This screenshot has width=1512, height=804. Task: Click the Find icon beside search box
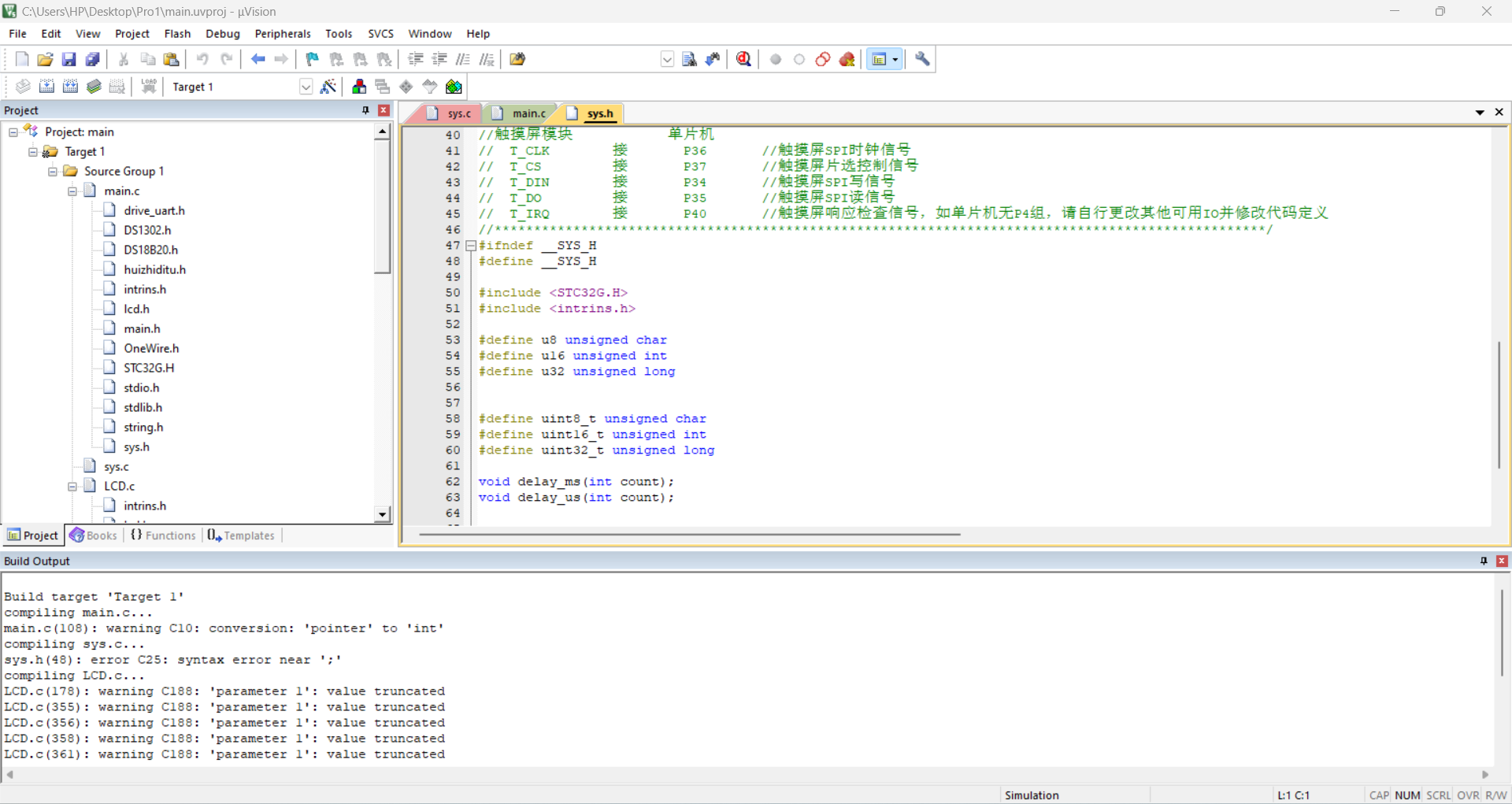pyautogui.click(x=689, y=59)
